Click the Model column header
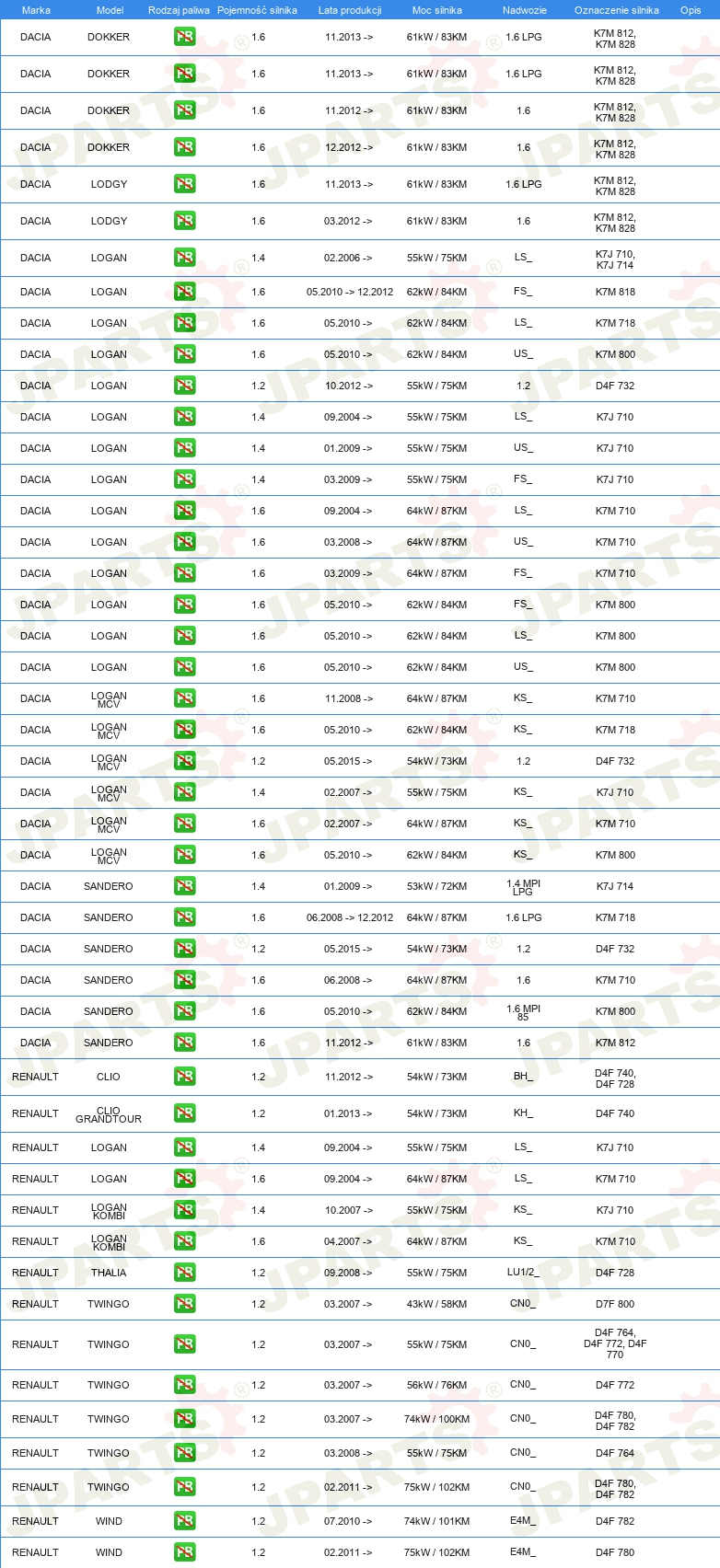 coord(110,10)
